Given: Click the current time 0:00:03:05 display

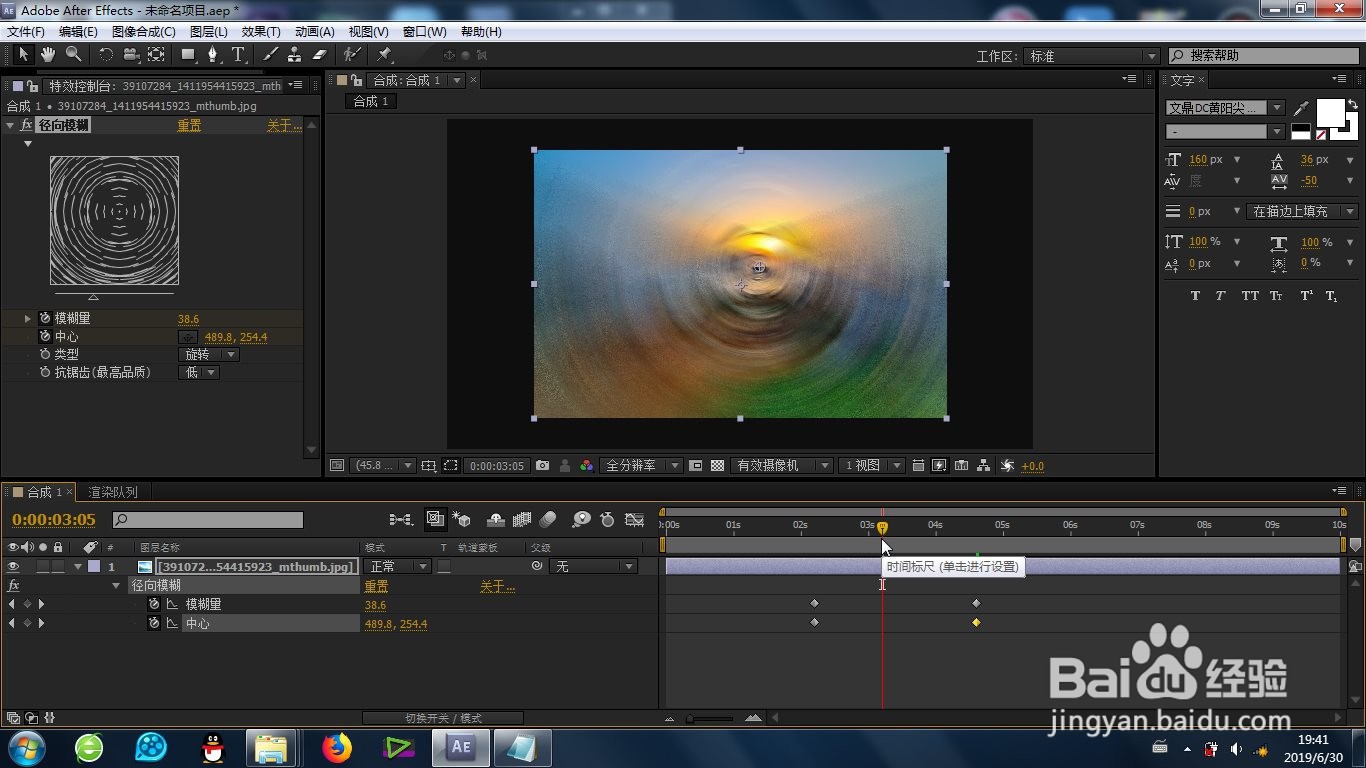Looking at the screenshot, I should [54, 520].
